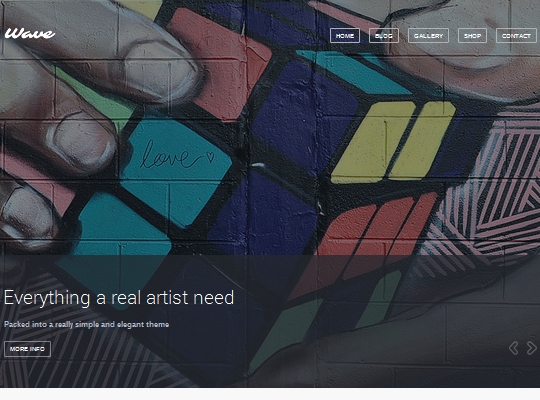Click the yellow cube tiles in slide image

tap(393, 141)
